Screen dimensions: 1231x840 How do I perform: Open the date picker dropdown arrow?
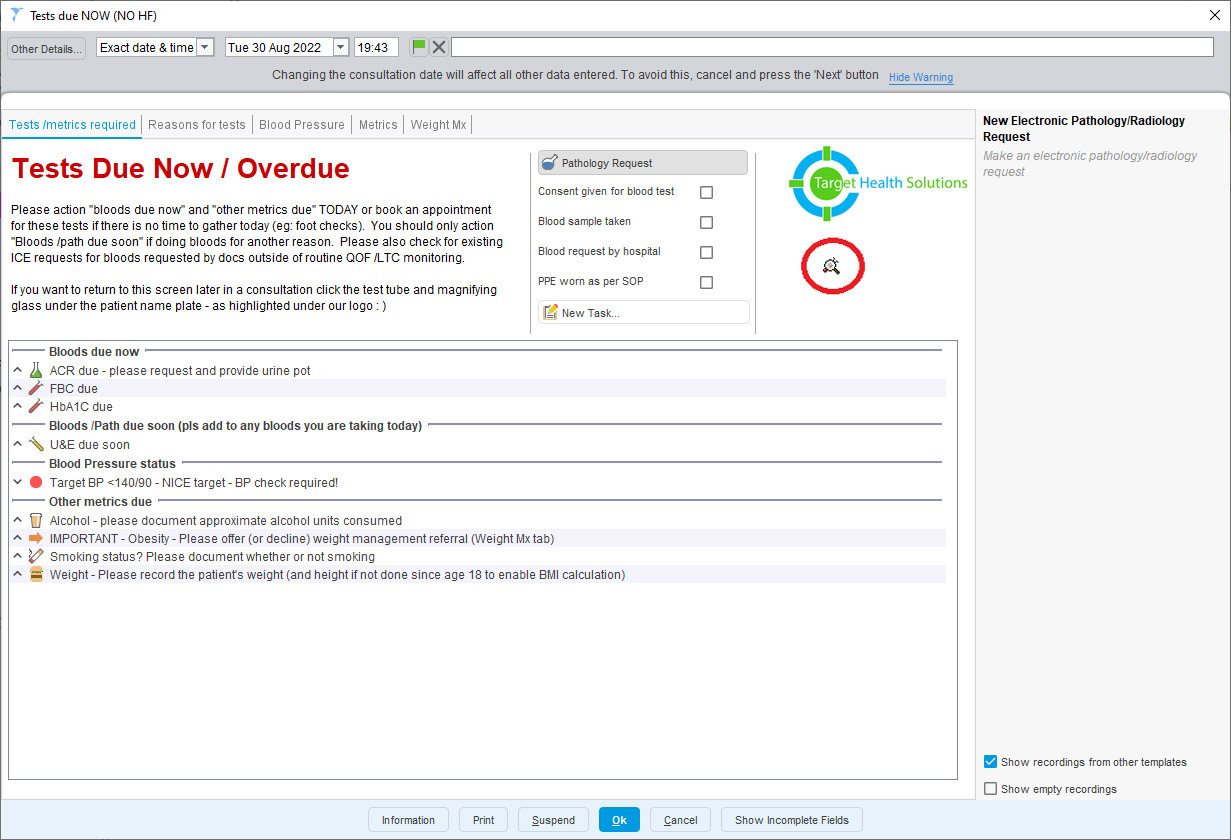point(340,47)
